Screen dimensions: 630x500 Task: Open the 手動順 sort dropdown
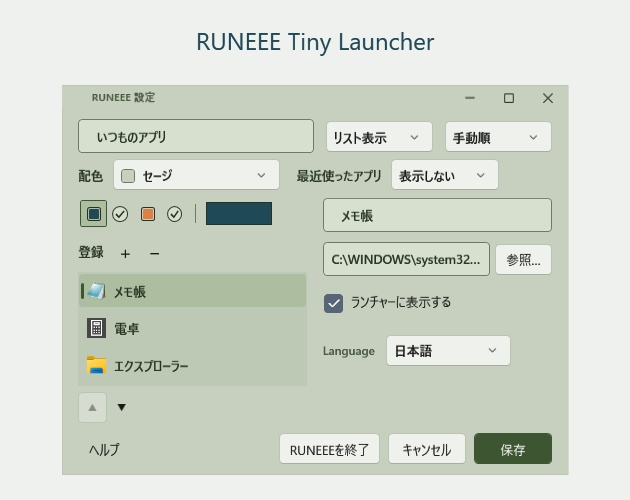498,137
